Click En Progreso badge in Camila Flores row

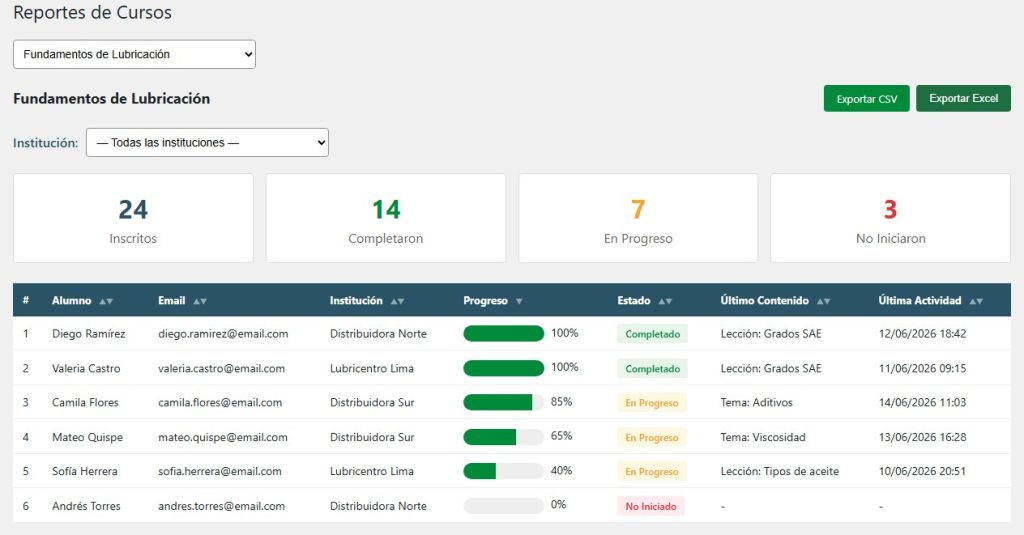tap(652, 402)
